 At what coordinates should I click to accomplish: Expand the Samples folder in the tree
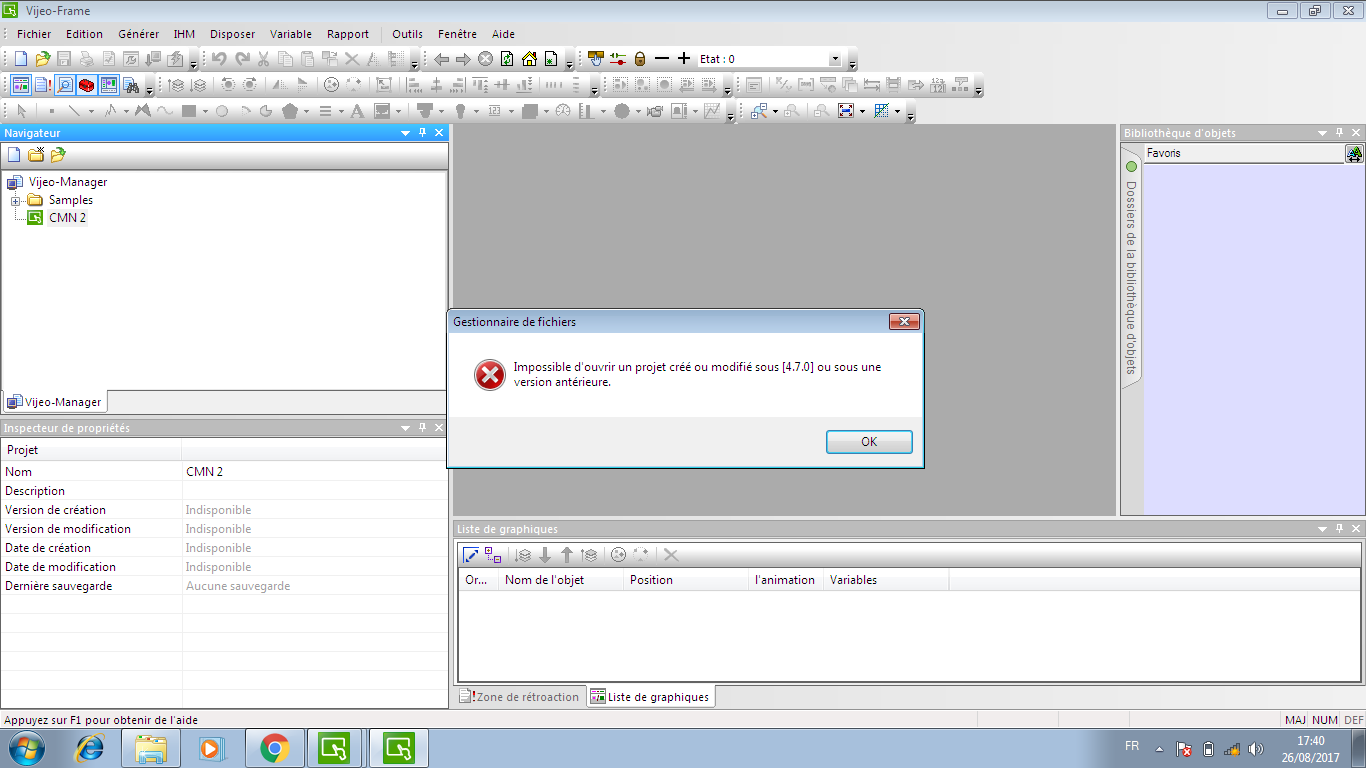click(16, 200)
